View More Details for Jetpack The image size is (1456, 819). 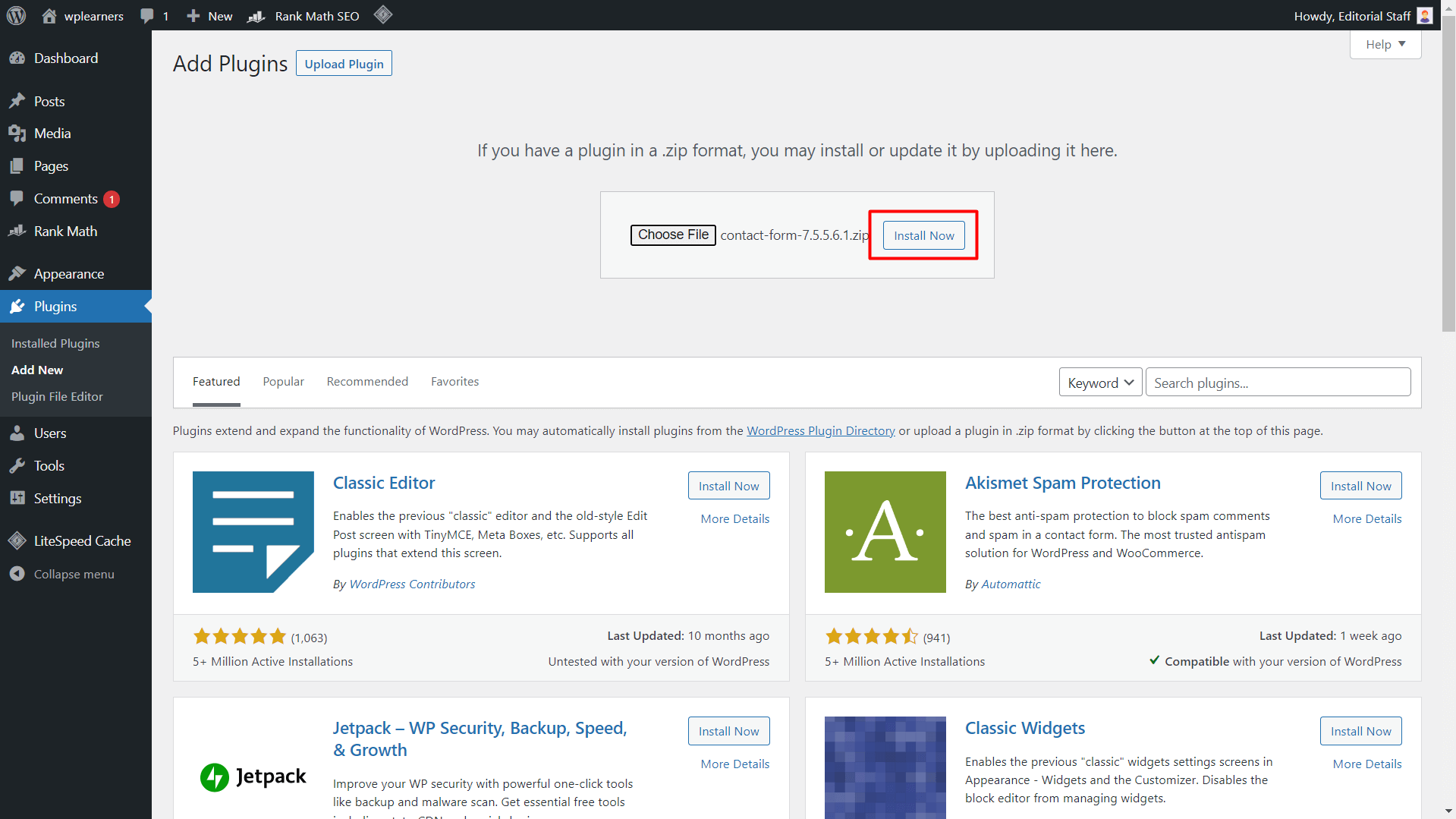(734, 764)
